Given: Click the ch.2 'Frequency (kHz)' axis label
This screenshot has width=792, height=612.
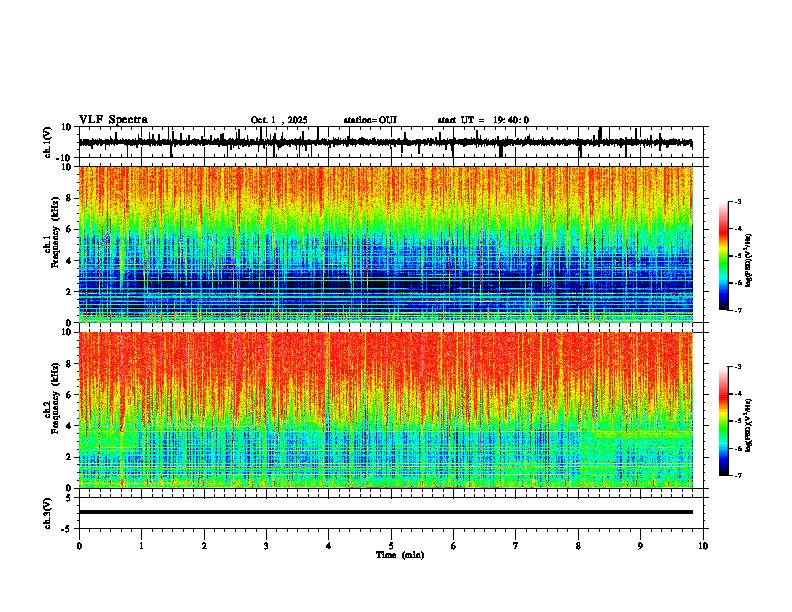Looking at the screenshot, I should click(x=55, y=398).
